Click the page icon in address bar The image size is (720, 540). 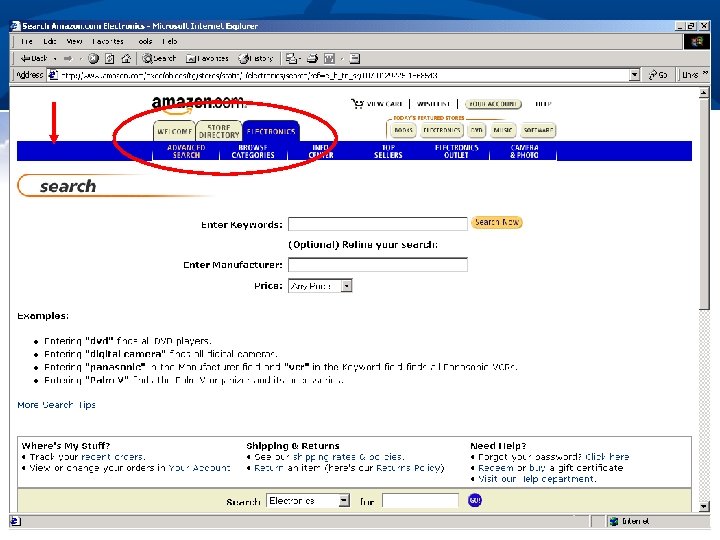coord(53,75)
